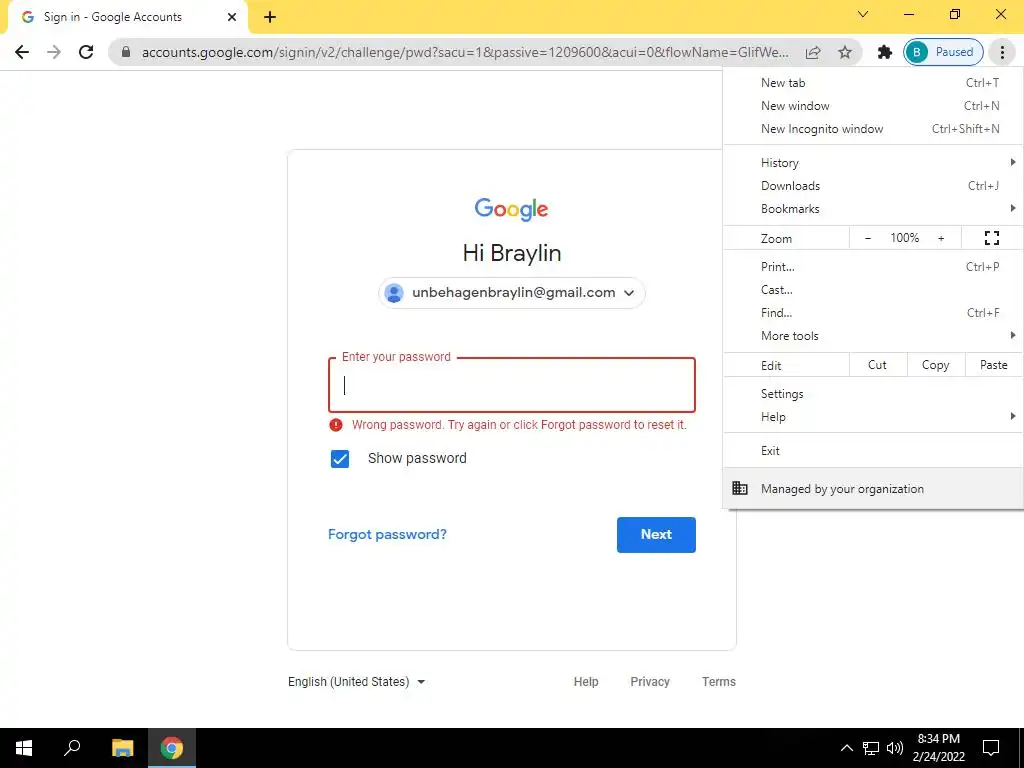Go back to the previous page
Screen dimensions: 1024x768
pyautogui.click(x=22, y=52)
